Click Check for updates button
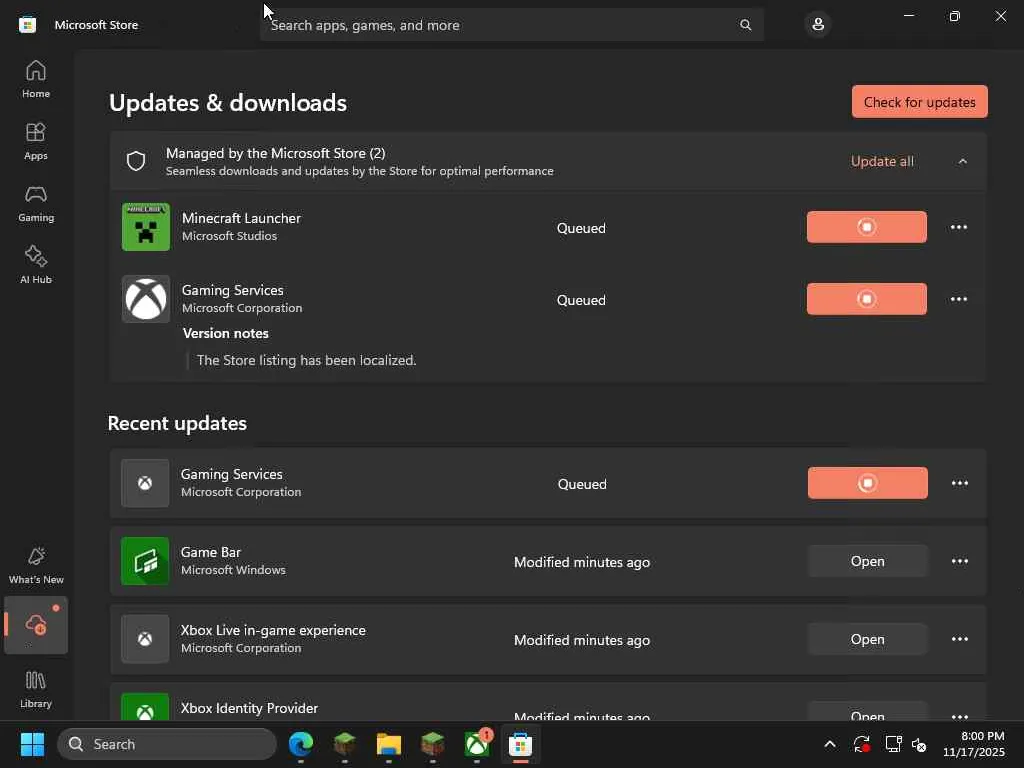The height and width of the screenshot is (768, 1024). pyautogui.click(x=920, y=102)
